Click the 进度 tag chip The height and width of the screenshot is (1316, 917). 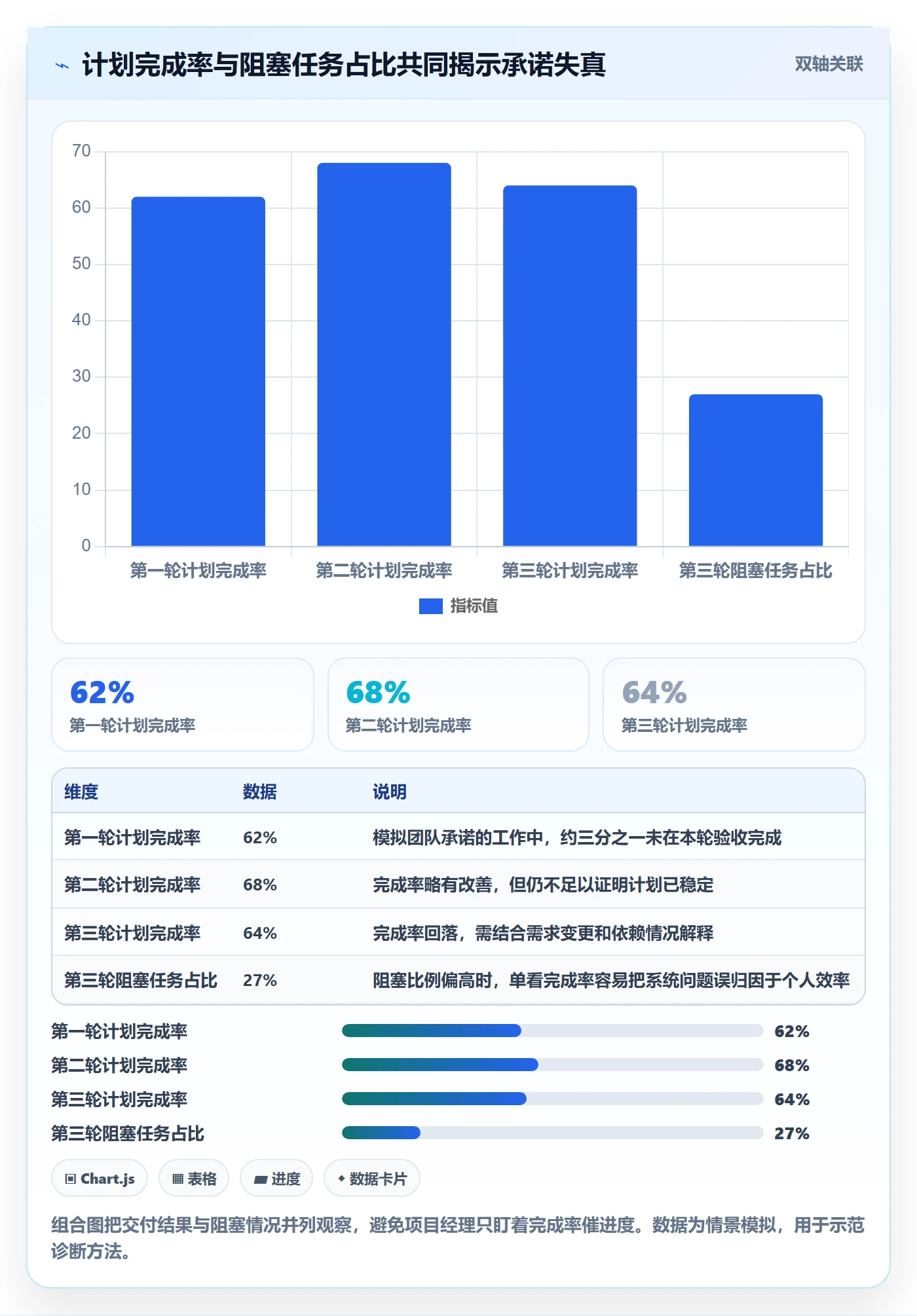tap(276, 1179)
